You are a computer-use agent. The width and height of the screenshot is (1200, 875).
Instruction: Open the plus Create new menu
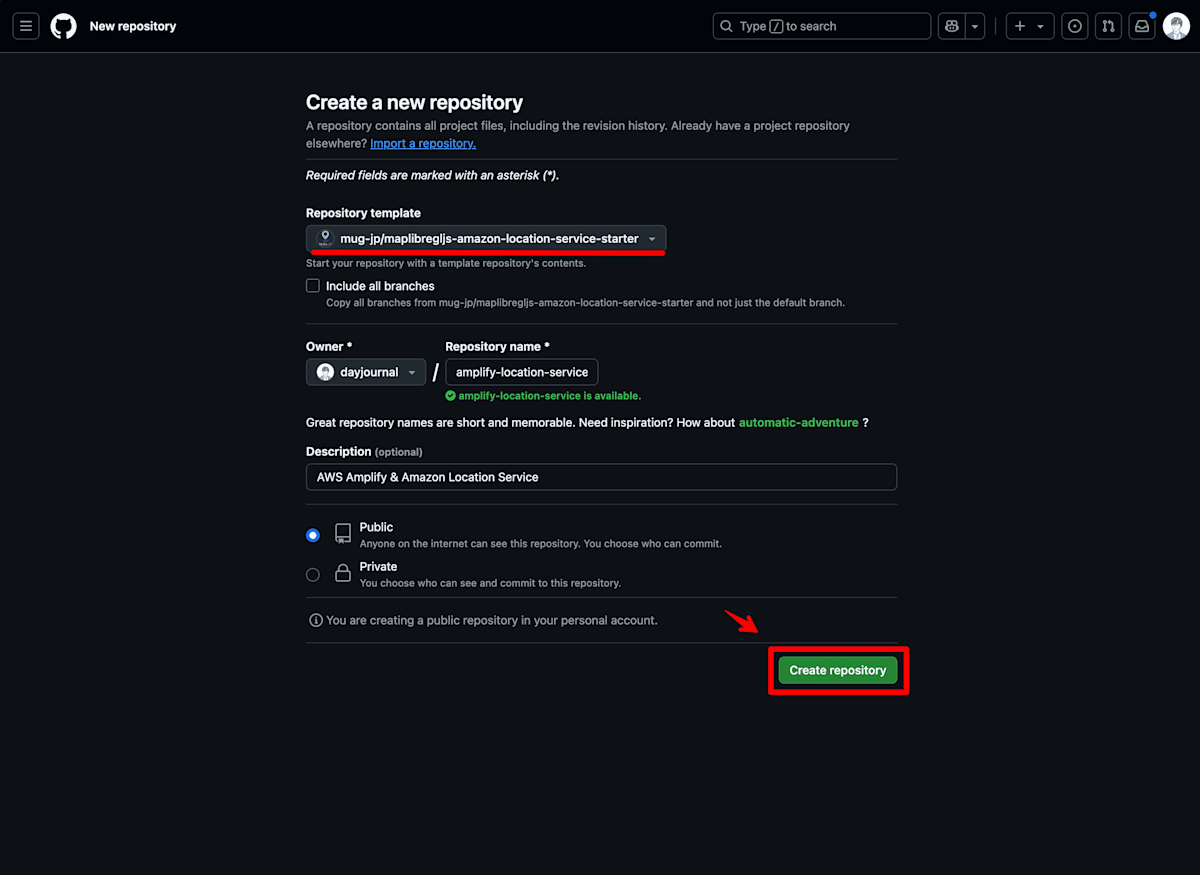(x=1029, y=26)
